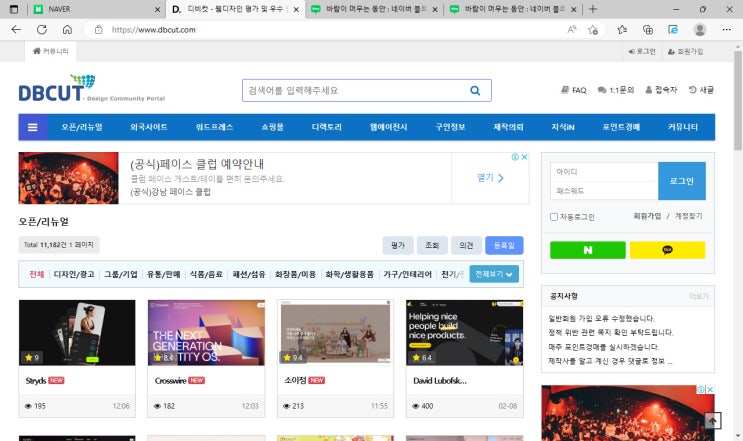This screenshot has width=743, height=441.
Task: Open the Stryds thumbnail
Action: (77, 333)
